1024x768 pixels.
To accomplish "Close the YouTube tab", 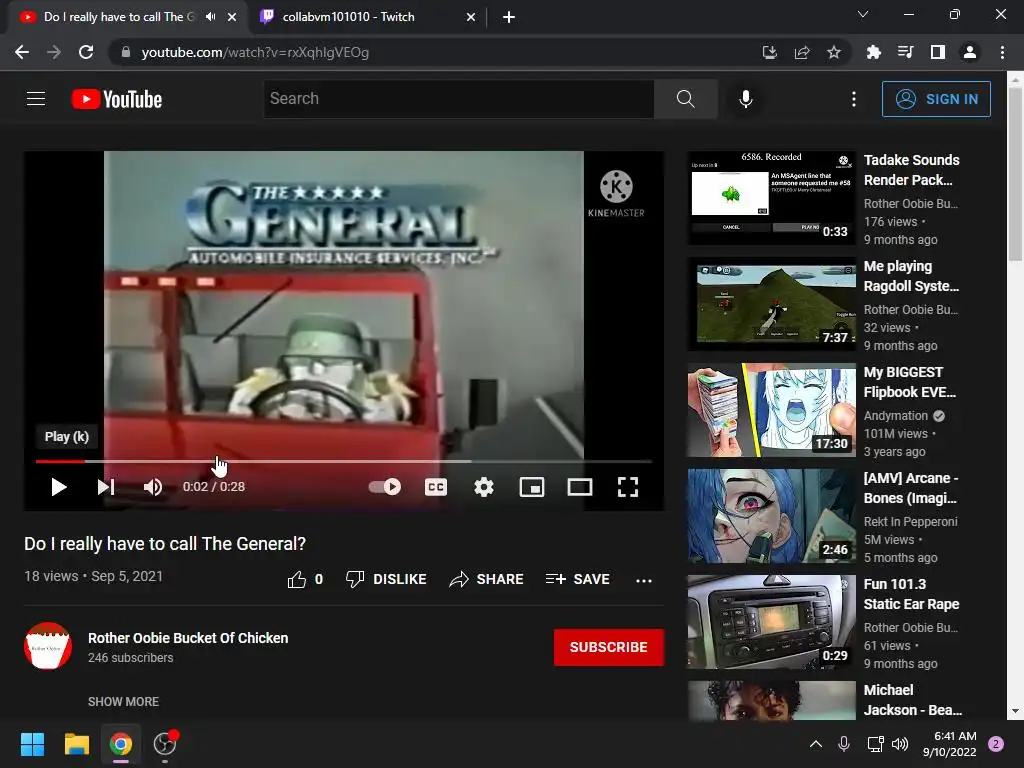I will click(x=232, y=17).
